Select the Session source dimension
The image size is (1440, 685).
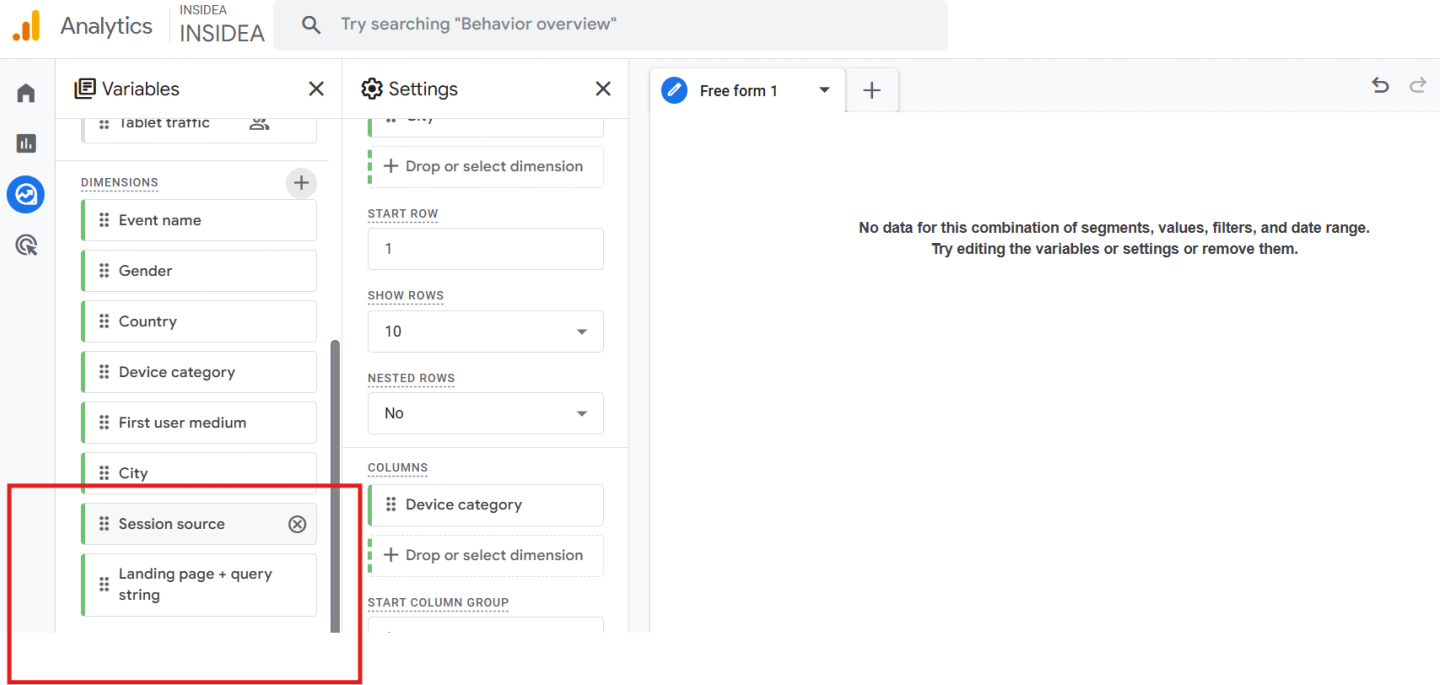point(199,524)
